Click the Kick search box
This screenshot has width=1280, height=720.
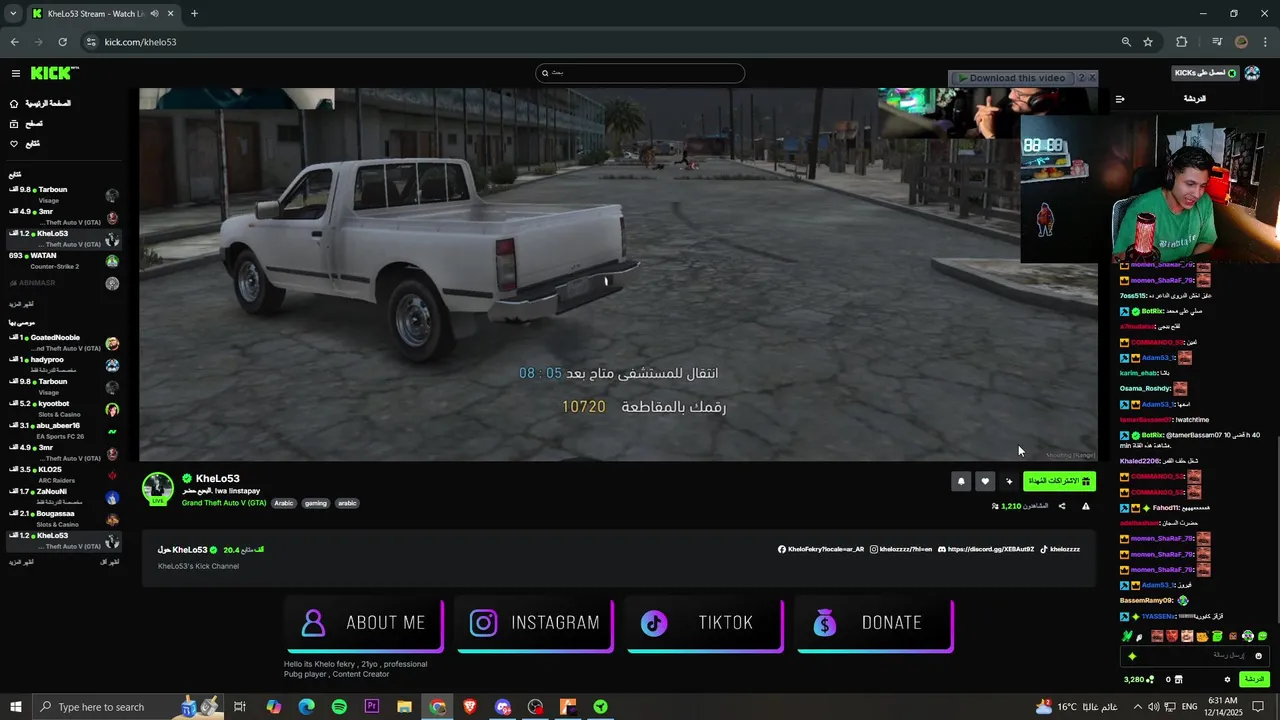coord(640,73)
